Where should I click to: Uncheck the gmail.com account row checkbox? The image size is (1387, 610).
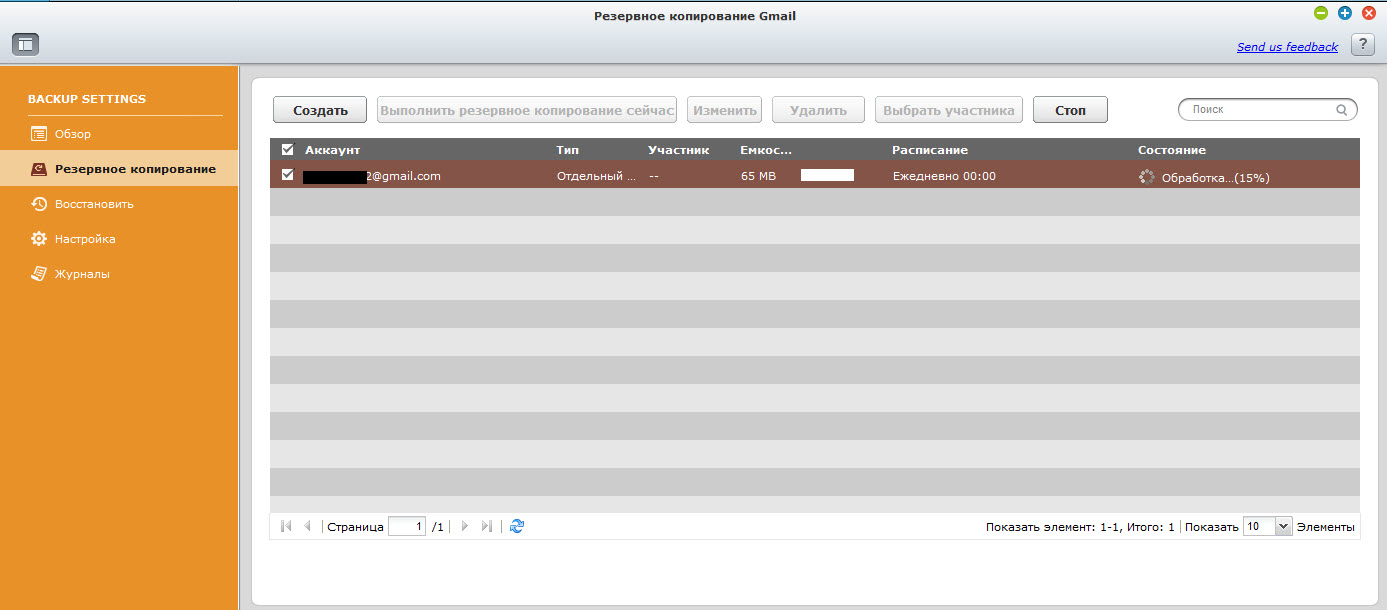pyautogui.click(x=288, y=175)
